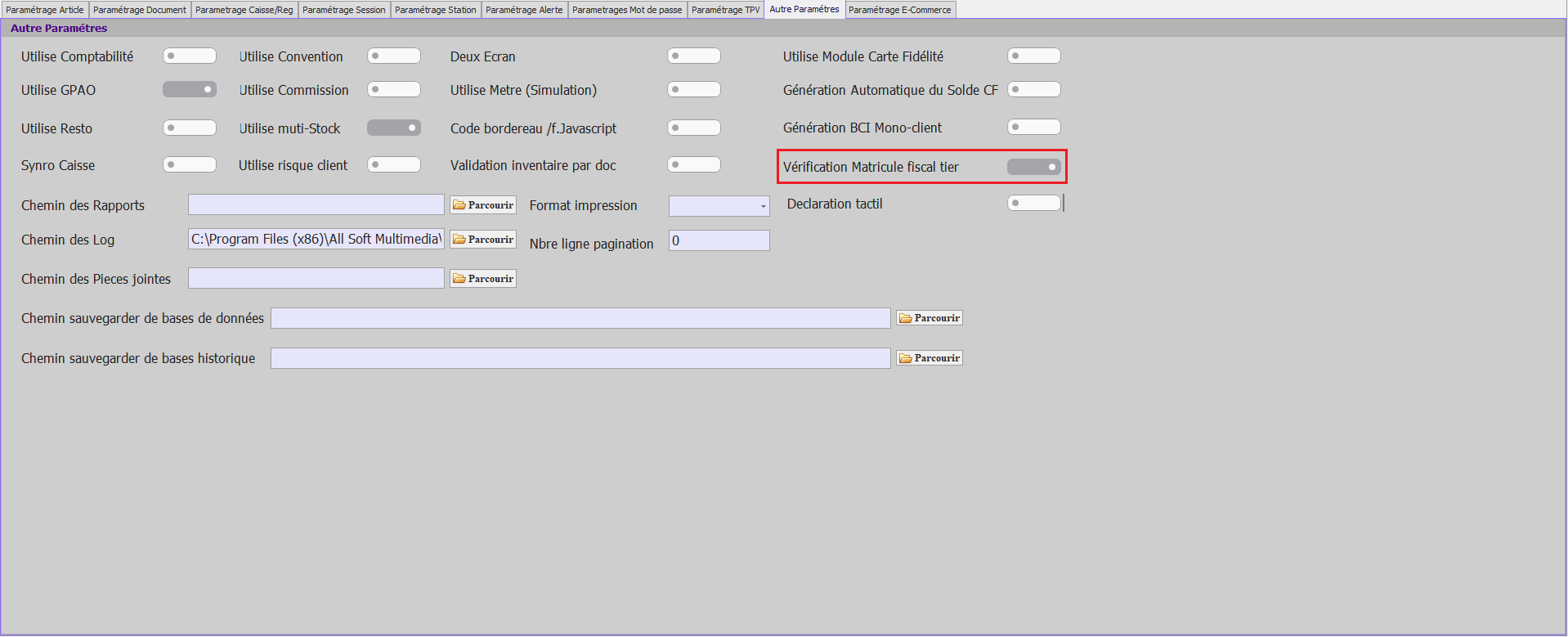Browse for the Chemin des Rapports folder

coord(483,205)
